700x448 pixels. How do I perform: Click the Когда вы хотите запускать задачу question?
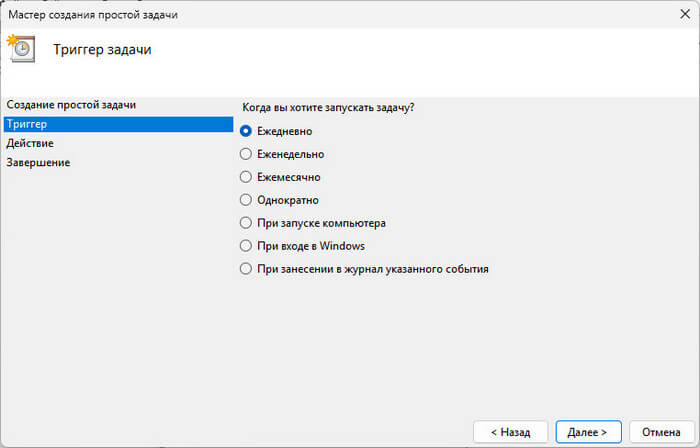(x=328, y=107)
